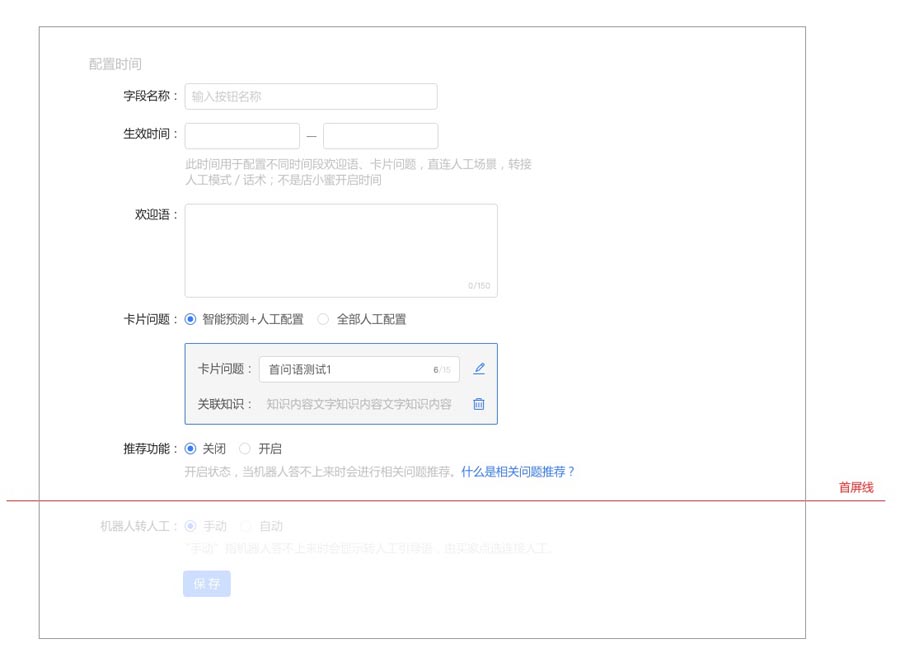Click the trash delete icon on the card
The image size is (900, 653).
(479, 405)
